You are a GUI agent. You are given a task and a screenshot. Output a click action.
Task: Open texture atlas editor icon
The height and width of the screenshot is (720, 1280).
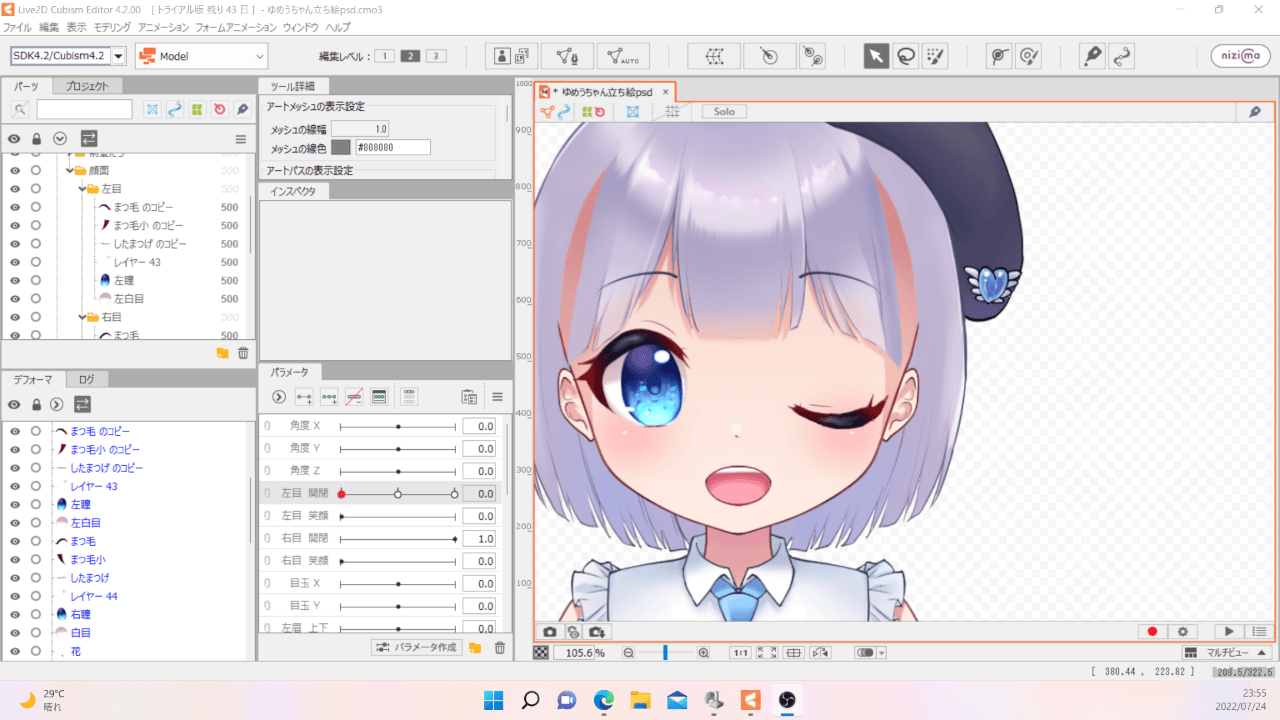(x=511, y=56)
